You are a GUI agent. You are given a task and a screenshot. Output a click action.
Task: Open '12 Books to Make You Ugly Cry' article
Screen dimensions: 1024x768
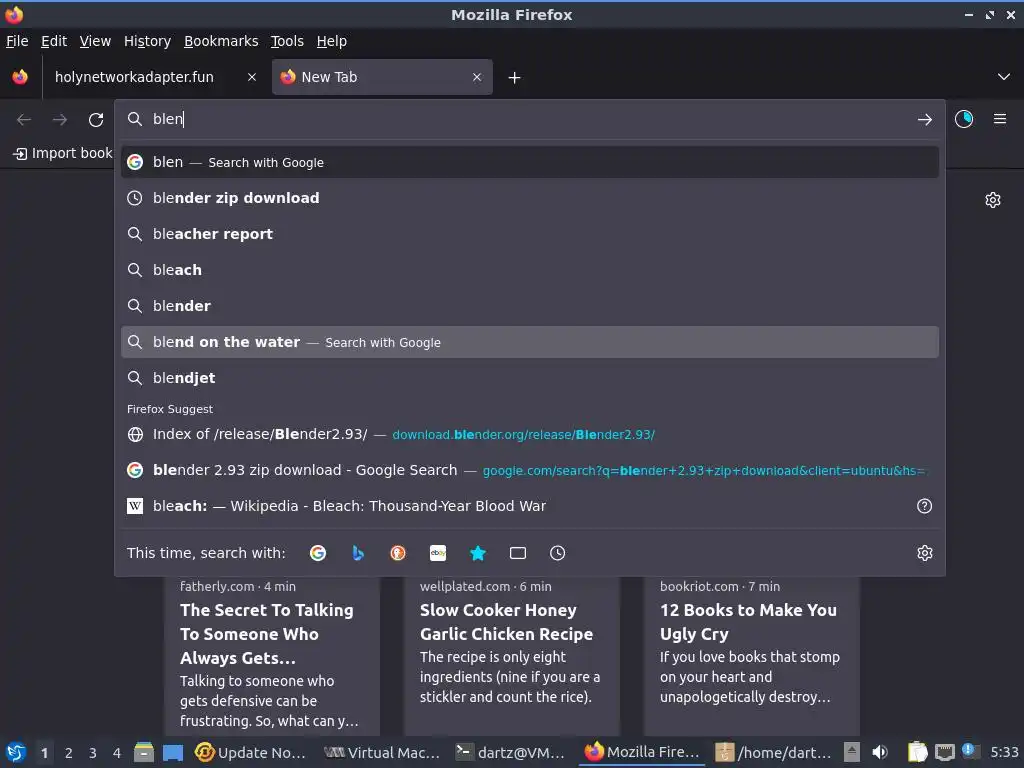pos(752,655)
